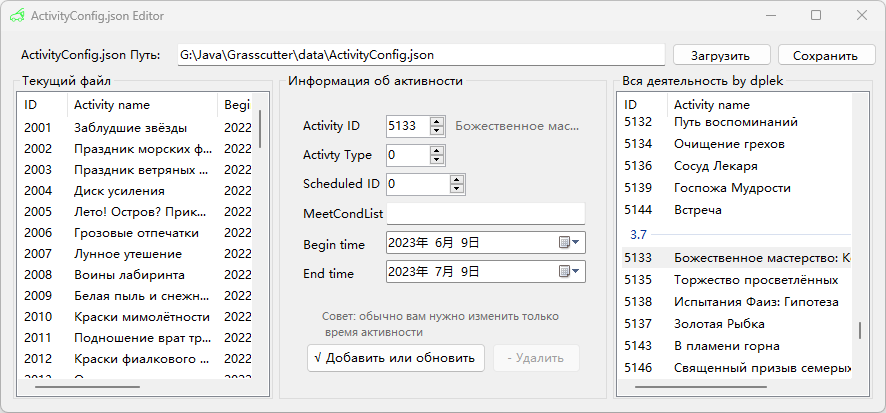Decrement Scheduled ID spinner down
886x413 pixels.
pyautogui.click(x=457, y=189)
